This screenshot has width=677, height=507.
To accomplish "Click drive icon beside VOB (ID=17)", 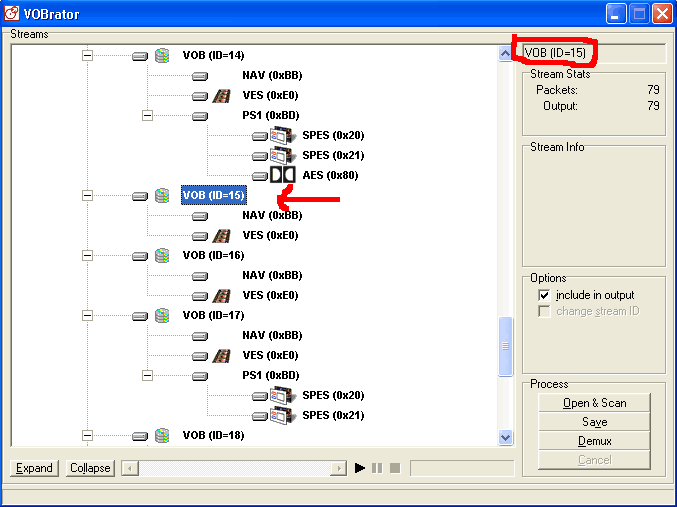I will [140, 316].
